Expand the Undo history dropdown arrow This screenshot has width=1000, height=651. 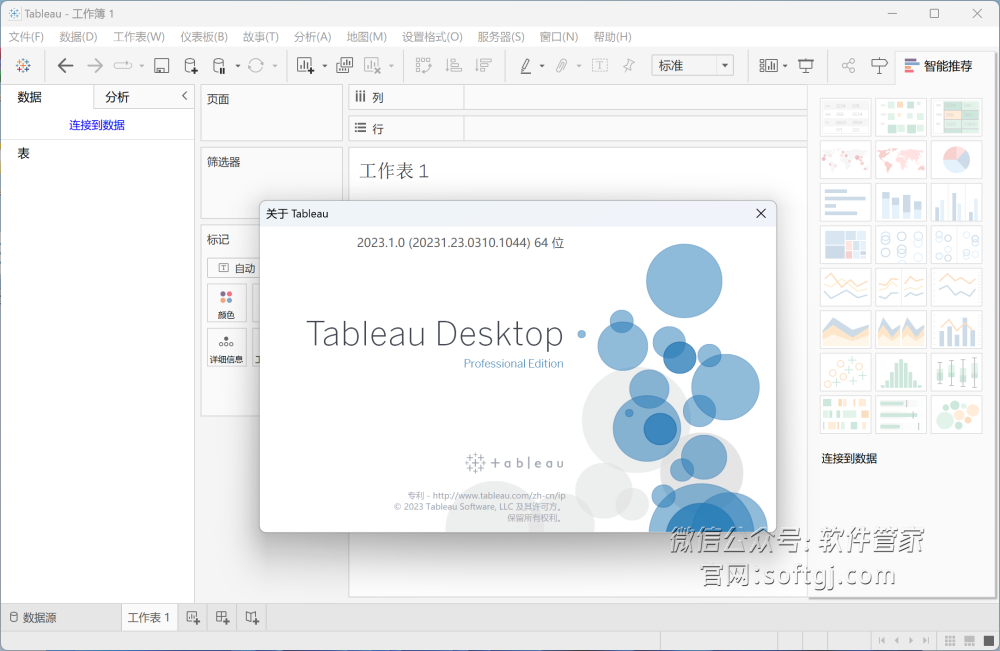(x=140, y=65)
